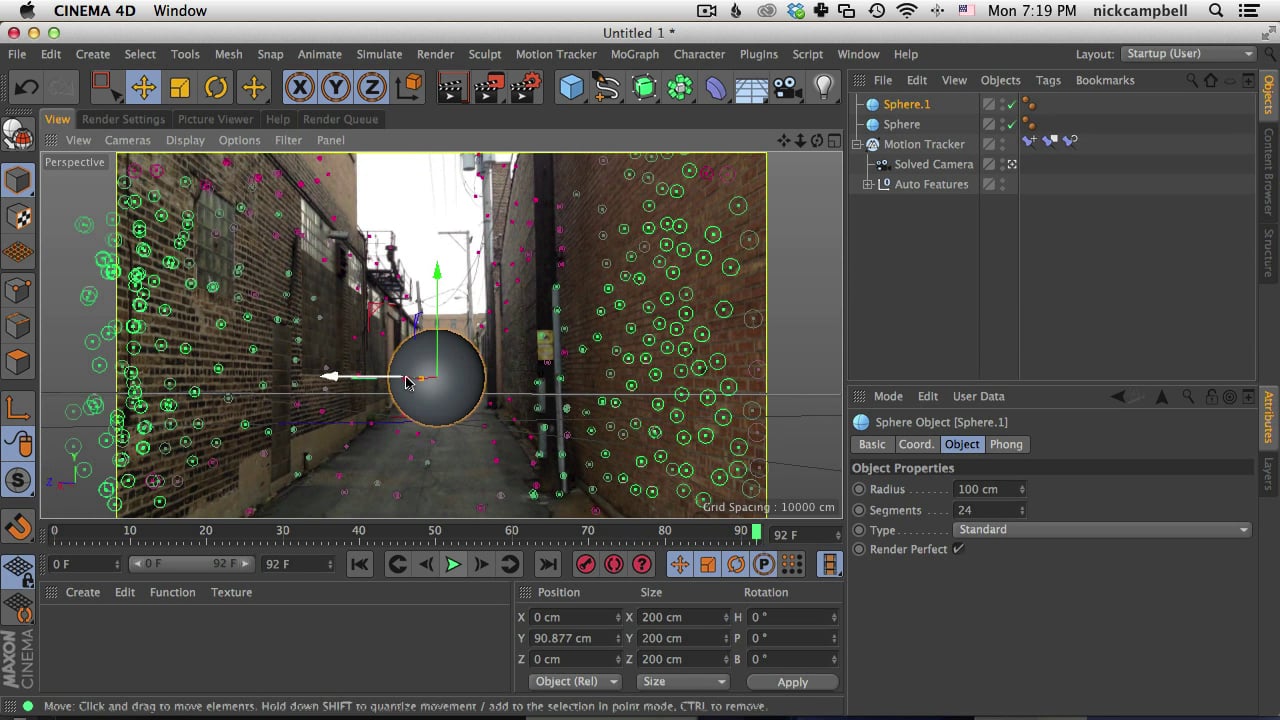Select the Rotate tool
Viewport: 1280px width, 720px height.
(216, 88)
